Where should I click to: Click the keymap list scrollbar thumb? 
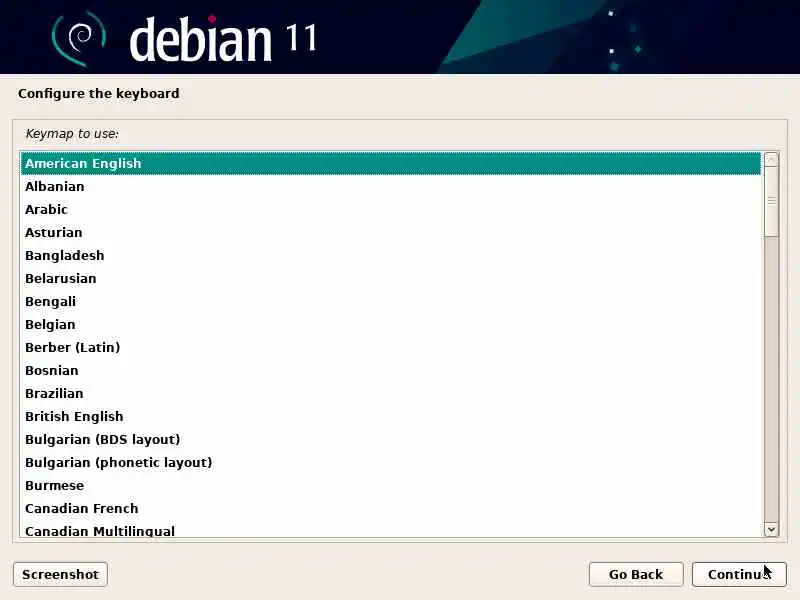771,202
